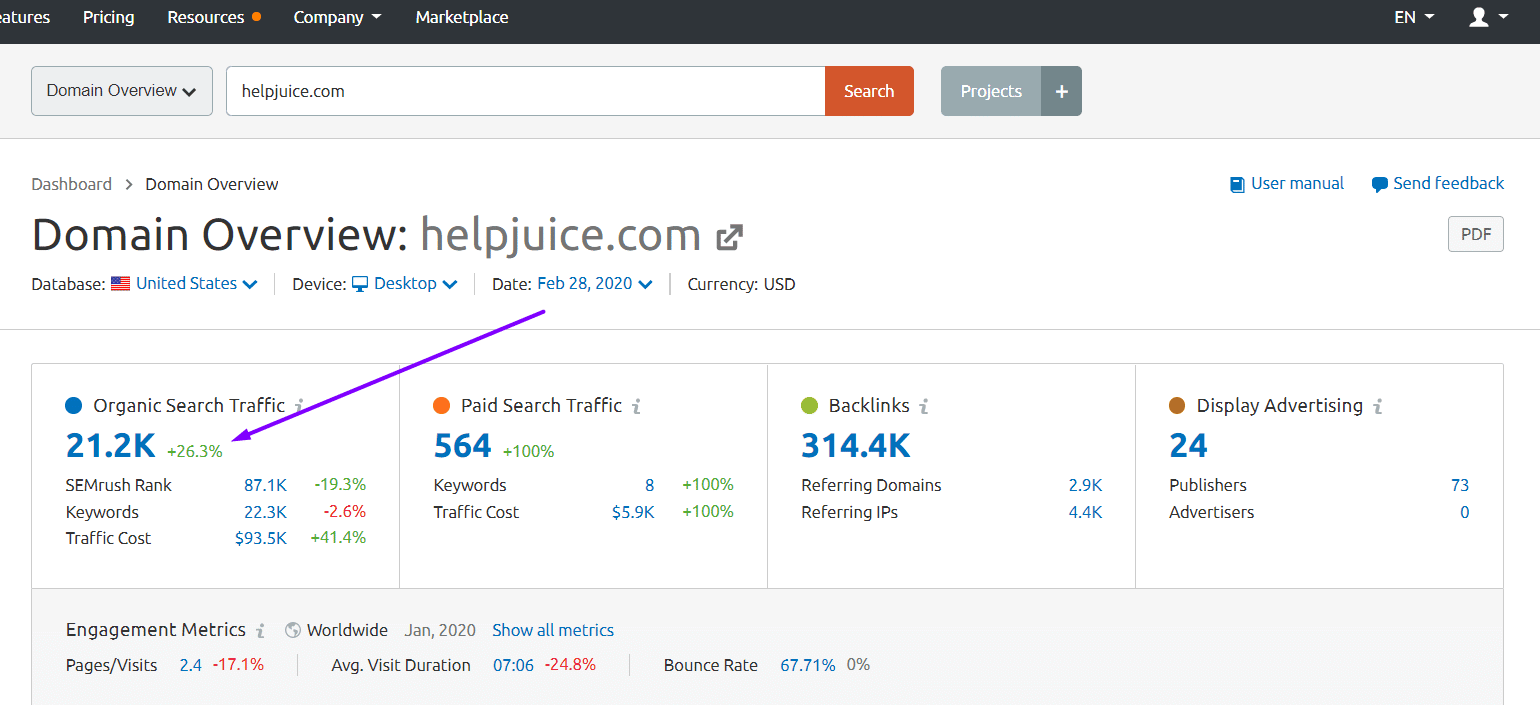Expand the Desktop device dropdown

415,284
